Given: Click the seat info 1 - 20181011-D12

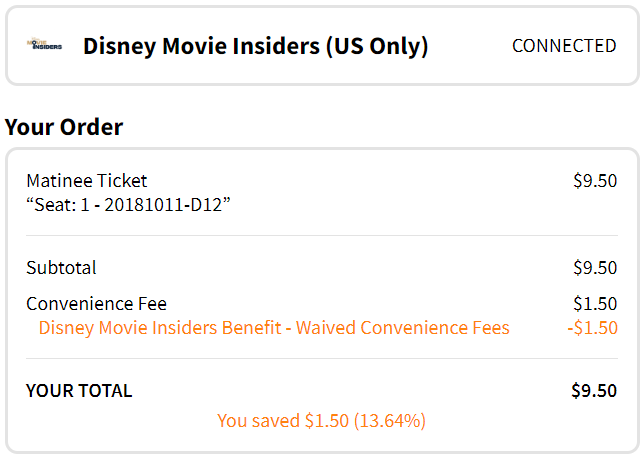Looking at the screenshot, I should pos(128,204).
